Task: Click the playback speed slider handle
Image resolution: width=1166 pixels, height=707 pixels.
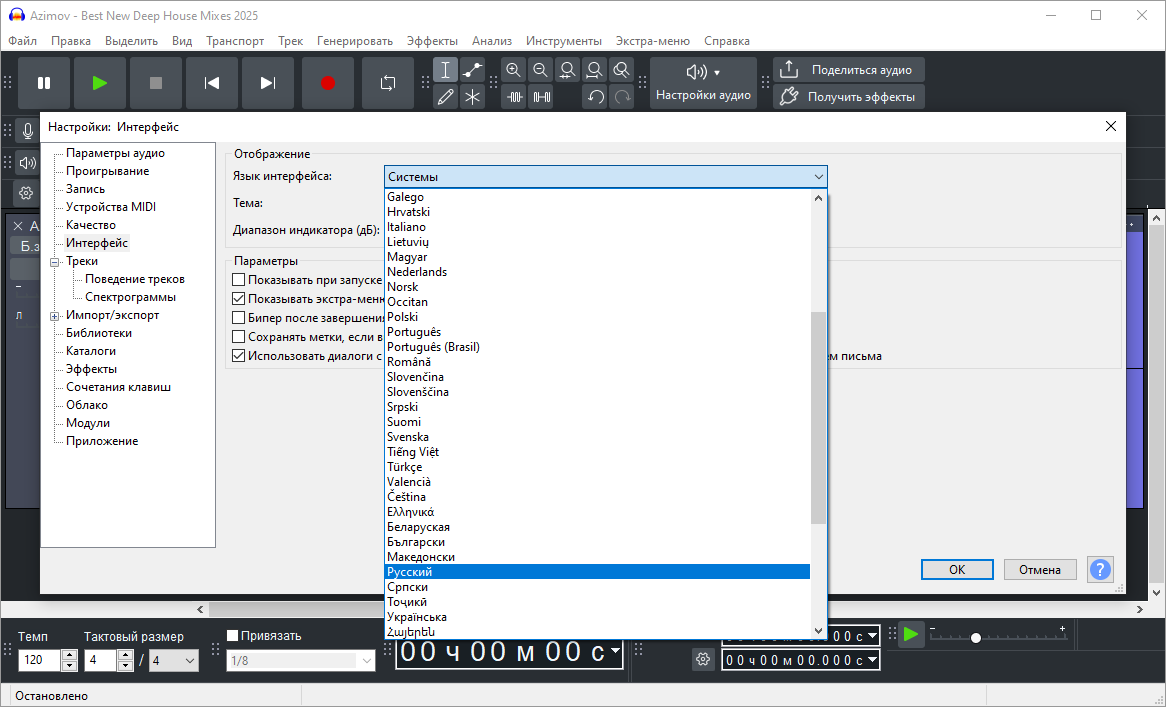Action: (x=976, y=637)
